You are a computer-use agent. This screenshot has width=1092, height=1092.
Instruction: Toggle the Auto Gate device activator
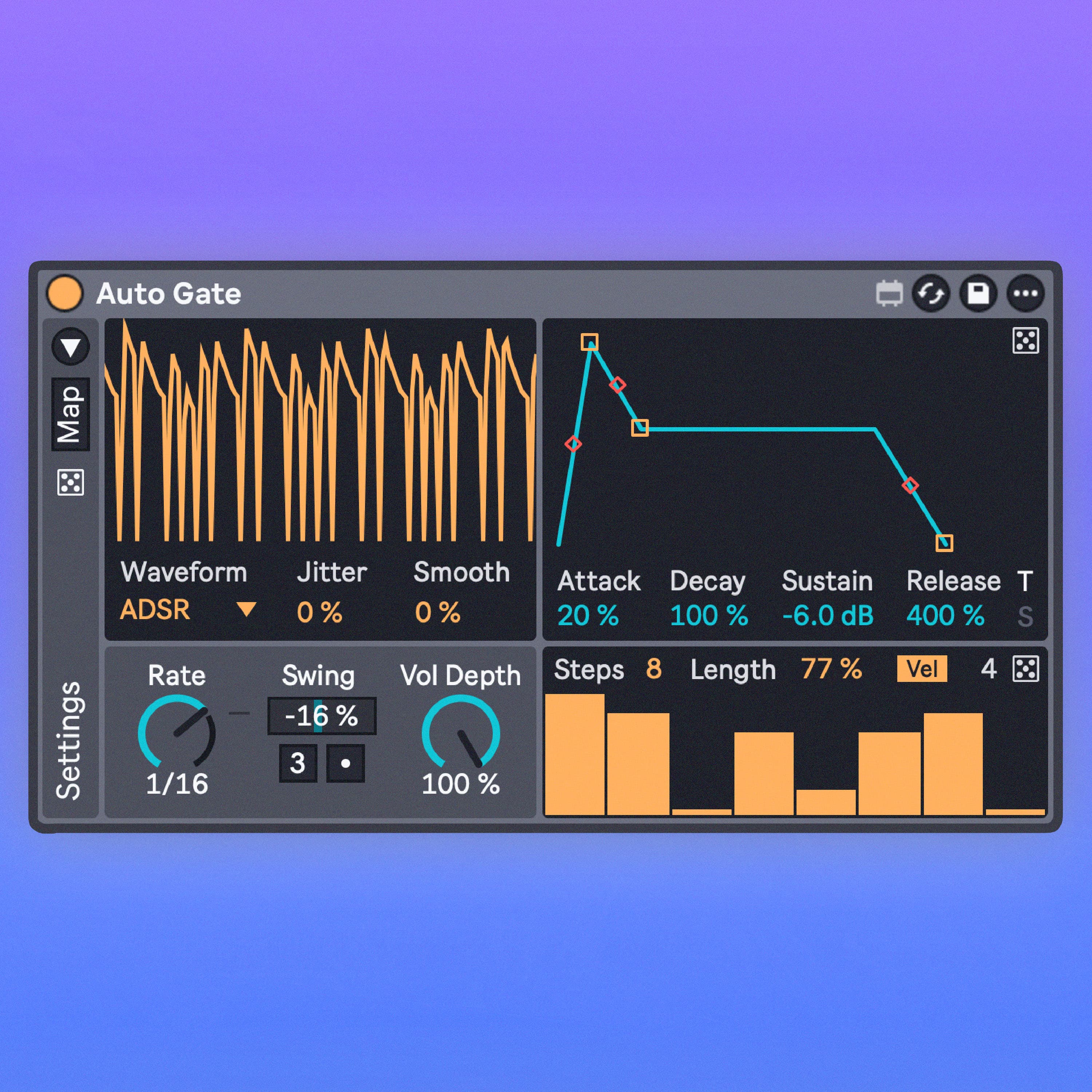tap(64, 293)
